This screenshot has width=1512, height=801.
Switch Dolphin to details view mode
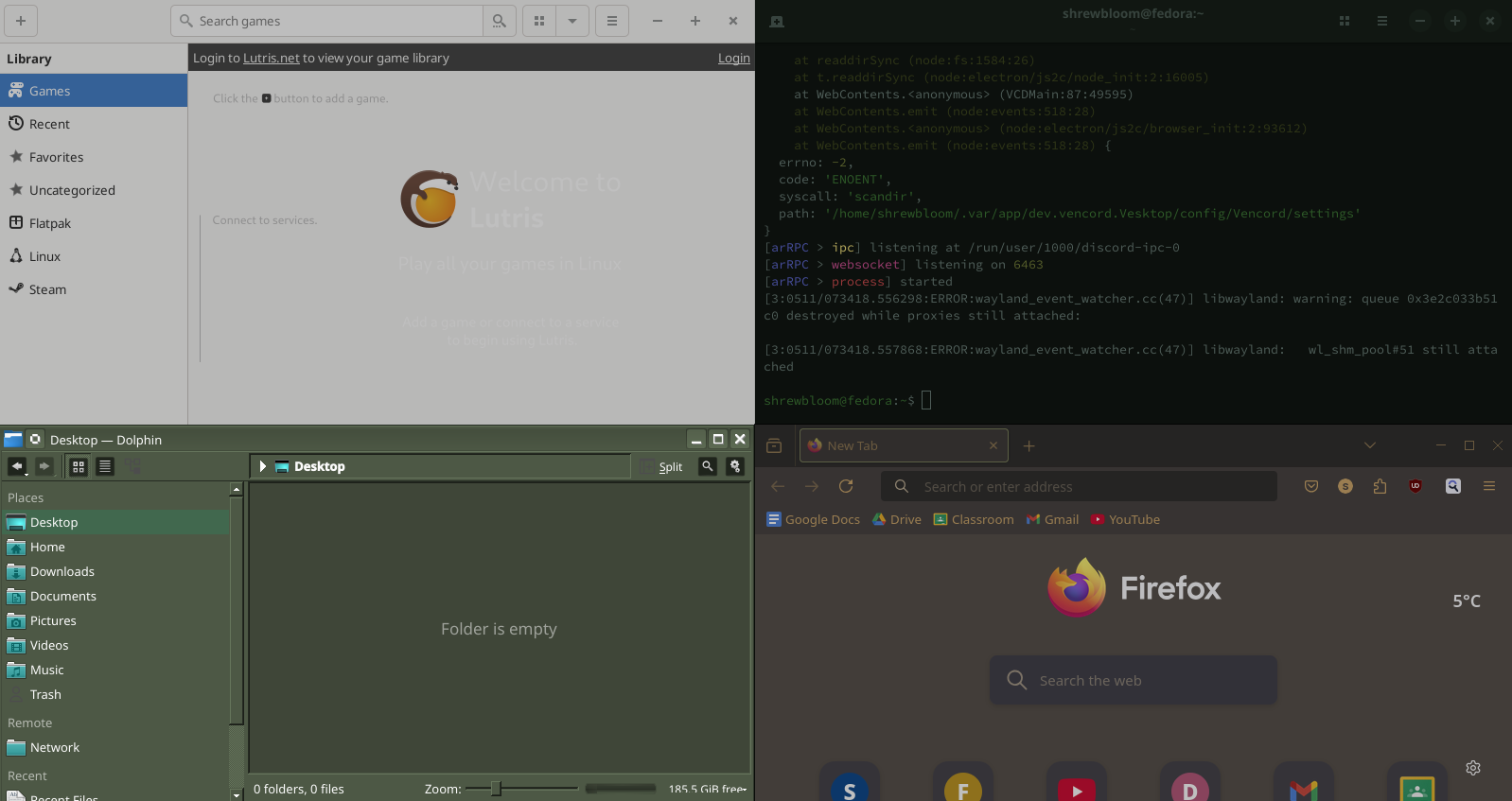click(105, 466)
